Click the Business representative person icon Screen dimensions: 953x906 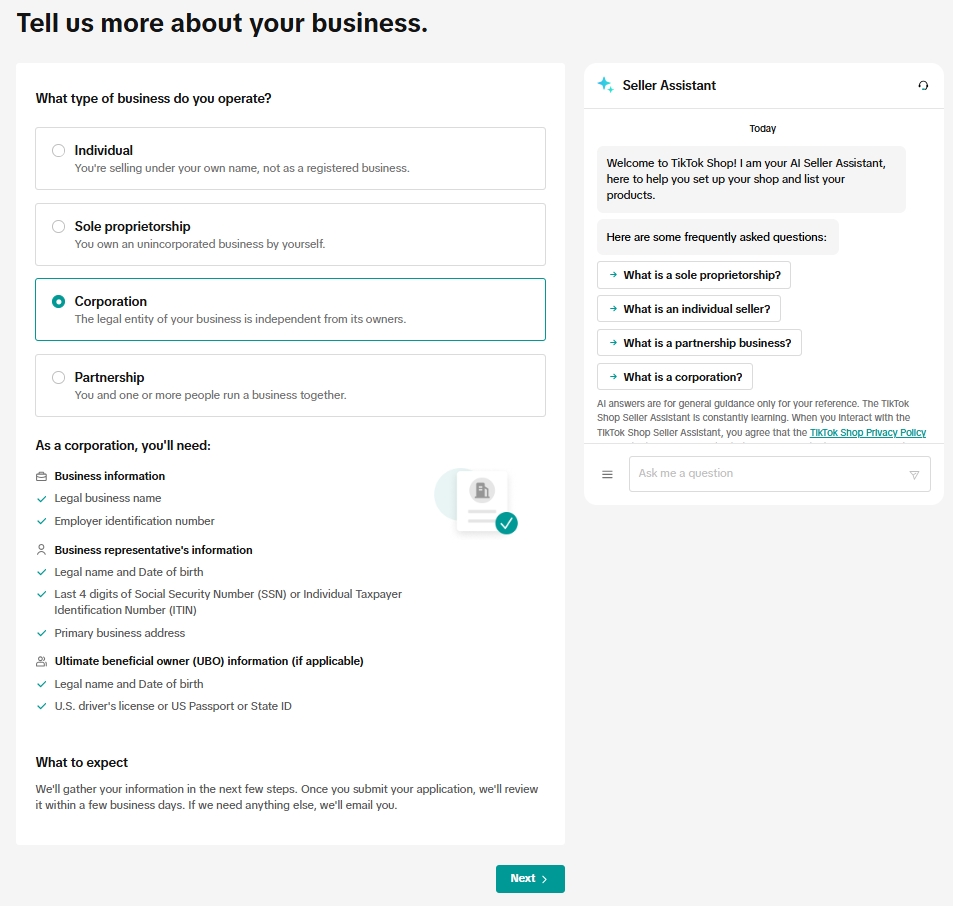click(41, 550)
